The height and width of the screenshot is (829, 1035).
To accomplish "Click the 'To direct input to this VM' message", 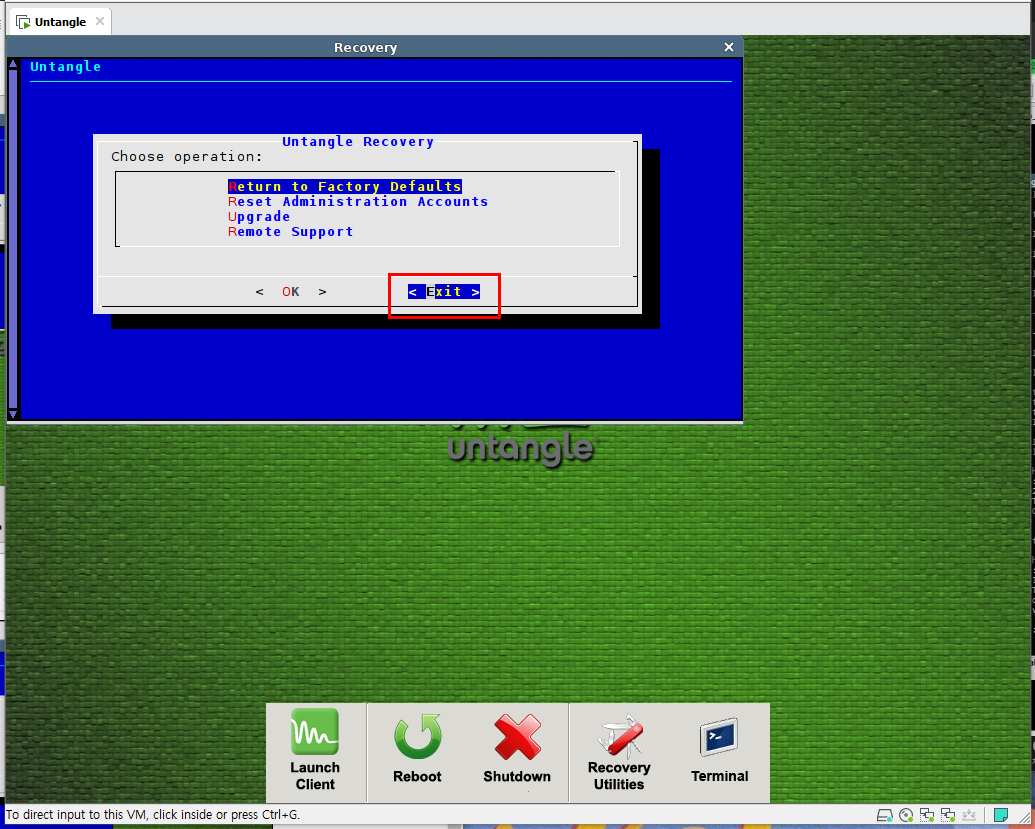I will pyautogui.click(x=152, y=814).
